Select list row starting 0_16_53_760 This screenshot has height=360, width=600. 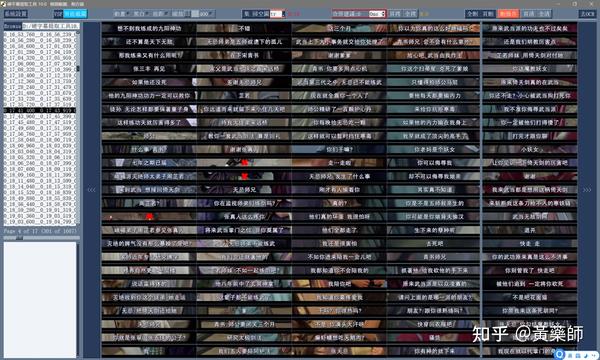pos(39,34)
